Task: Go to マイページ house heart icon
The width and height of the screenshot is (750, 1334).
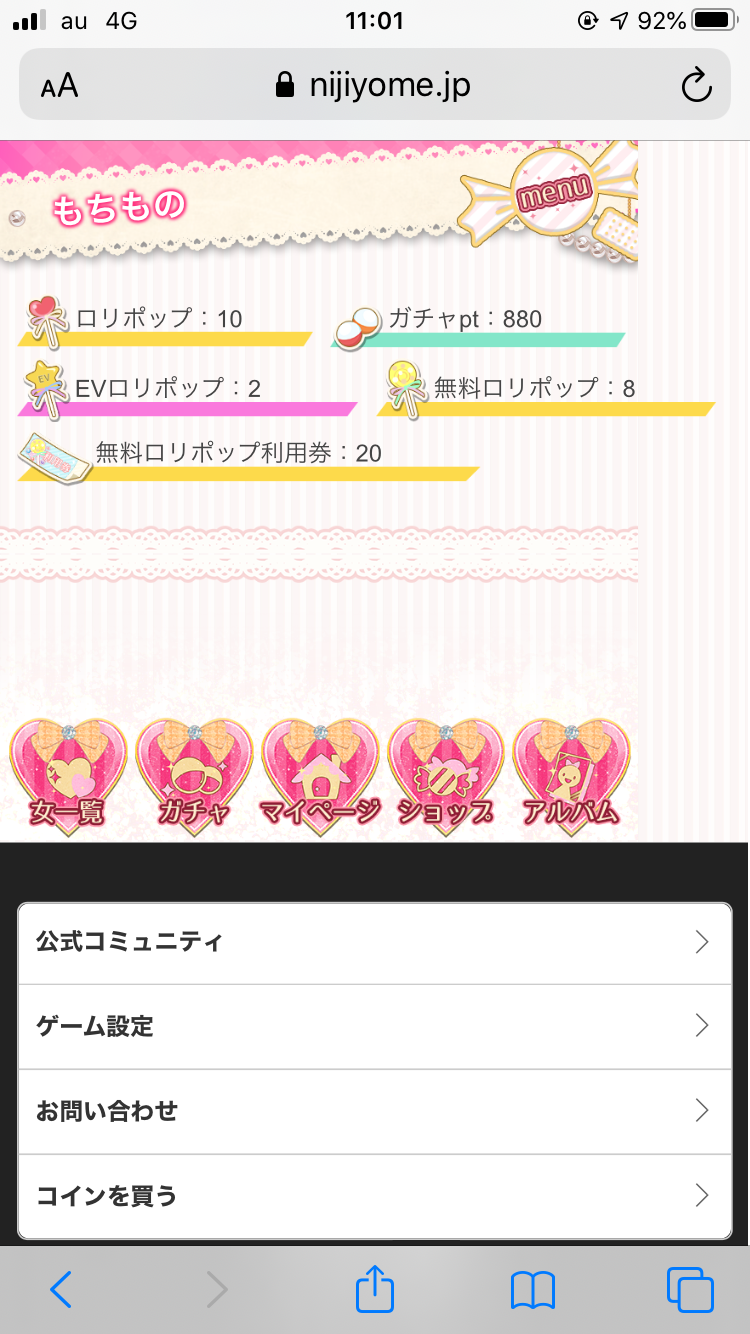Action: click(320, 774)
